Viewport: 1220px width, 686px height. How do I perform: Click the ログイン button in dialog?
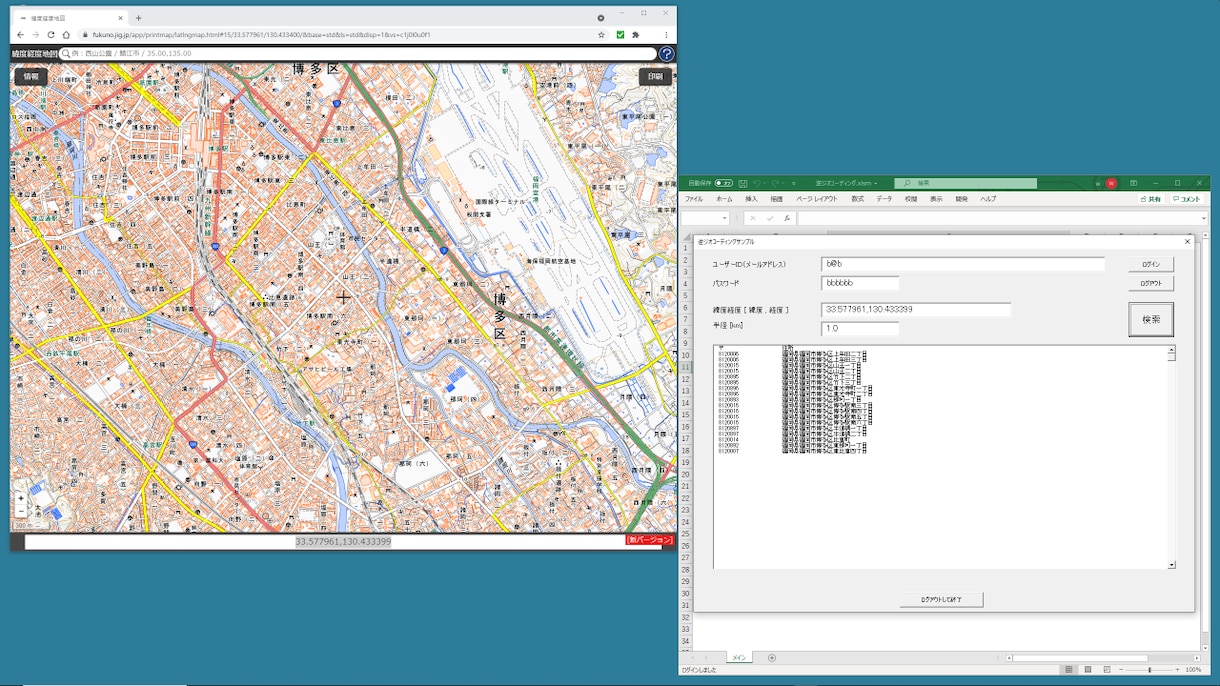[x=1151, y=265]
